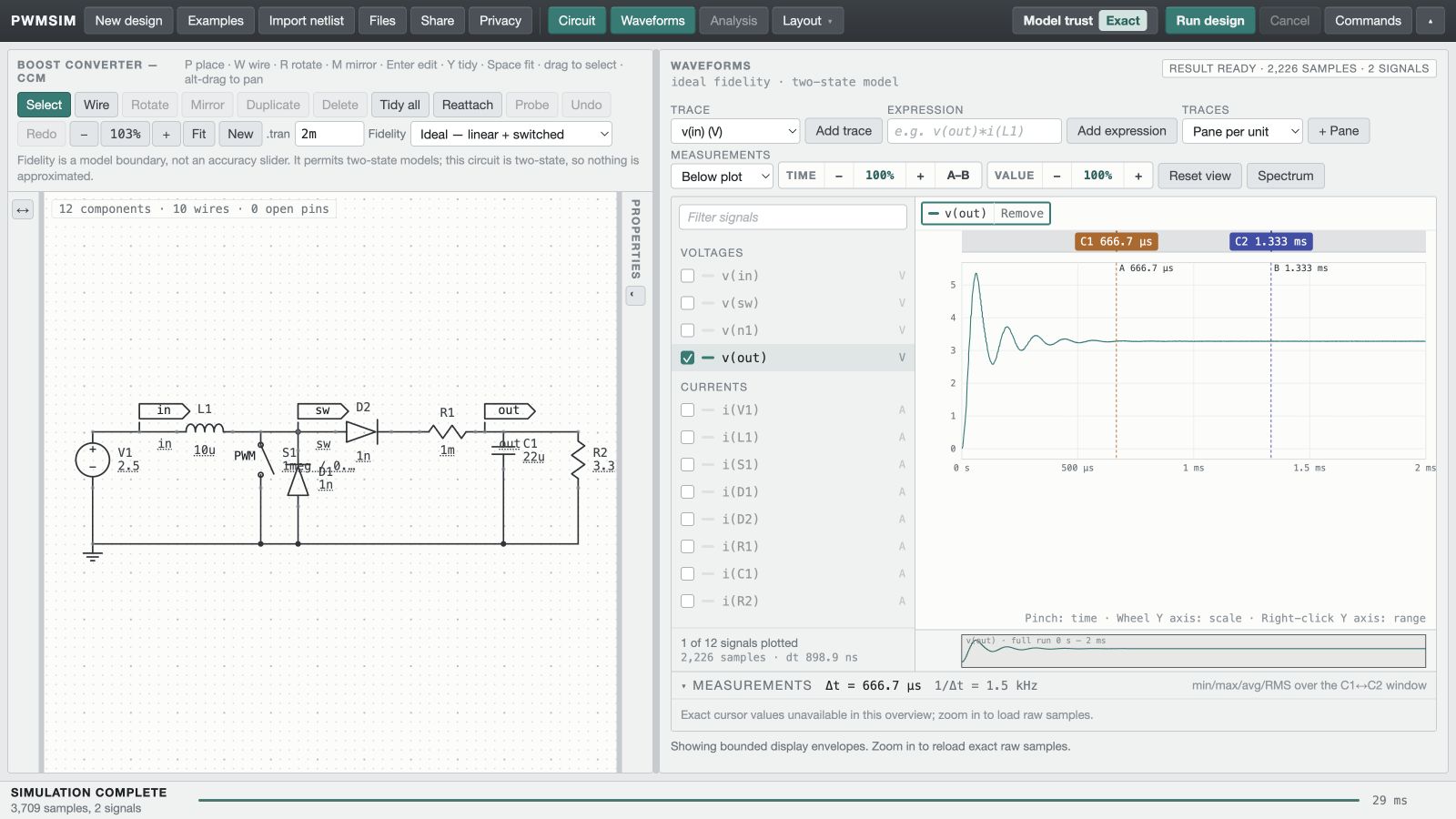Remove the v(out) trace from pane
1456x819 pixels.
pos(1022,214)
